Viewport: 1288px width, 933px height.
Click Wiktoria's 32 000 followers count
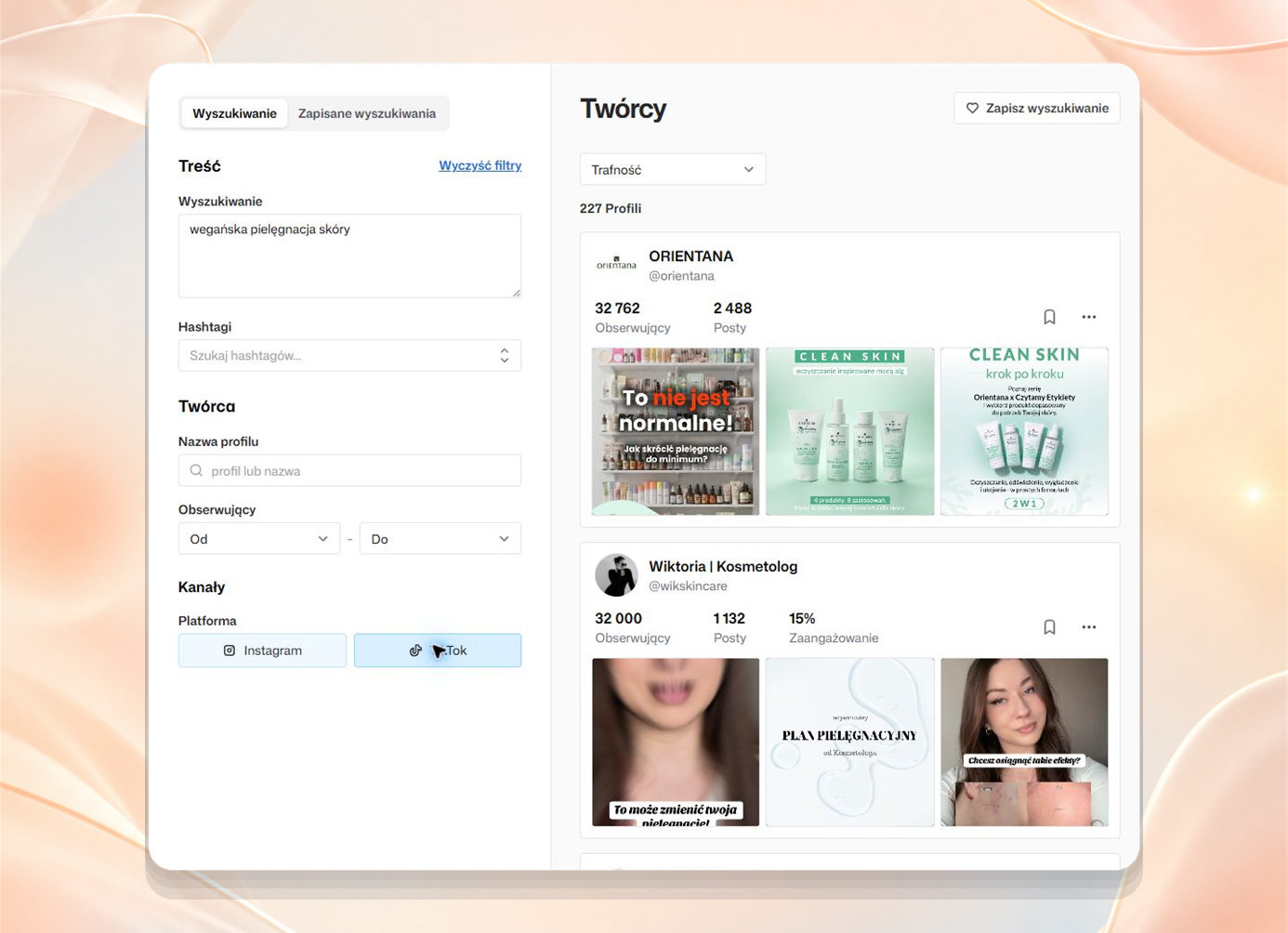618,618
